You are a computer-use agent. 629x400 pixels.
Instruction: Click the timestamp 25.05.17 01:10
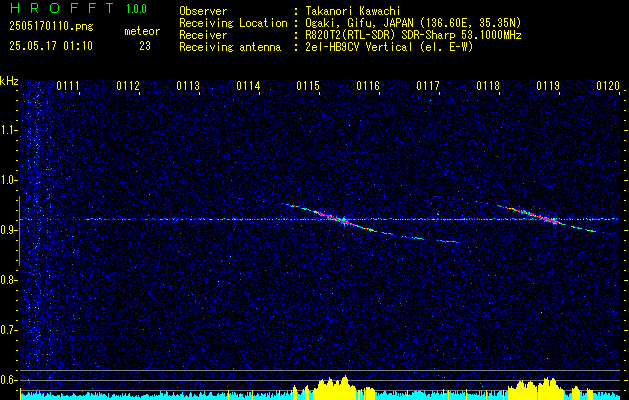click(x=51, y=46)
